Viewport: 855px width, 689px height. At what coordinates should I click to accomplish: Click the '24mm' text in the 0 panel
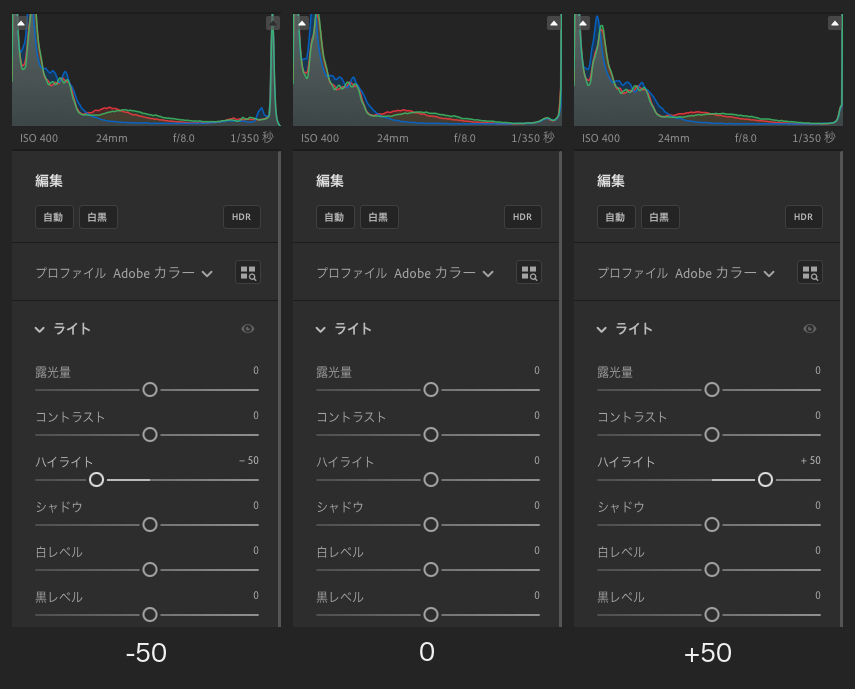coord(393,138)
